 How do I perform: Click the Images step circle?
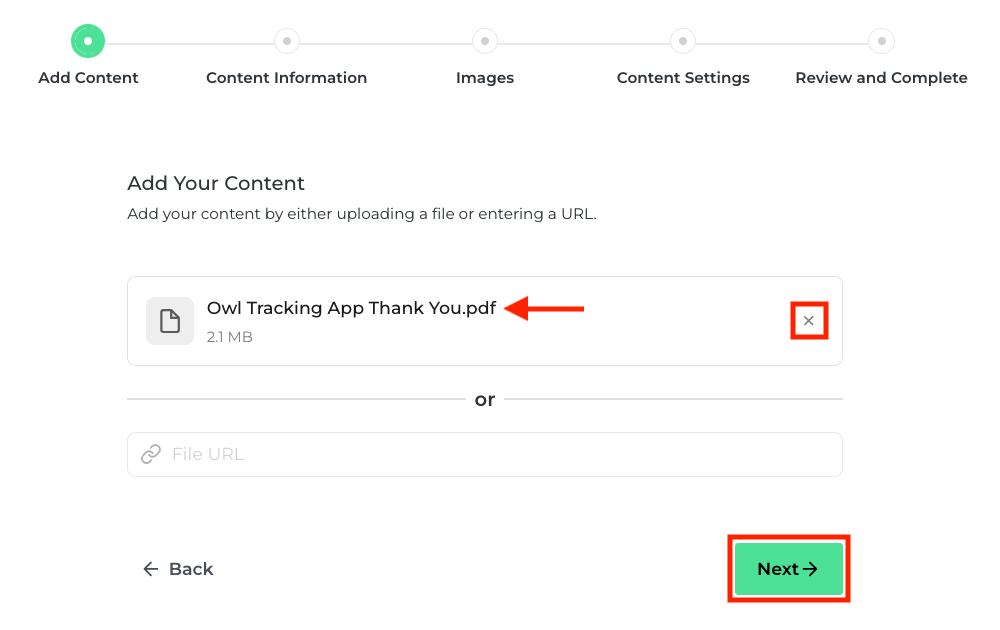485,41
